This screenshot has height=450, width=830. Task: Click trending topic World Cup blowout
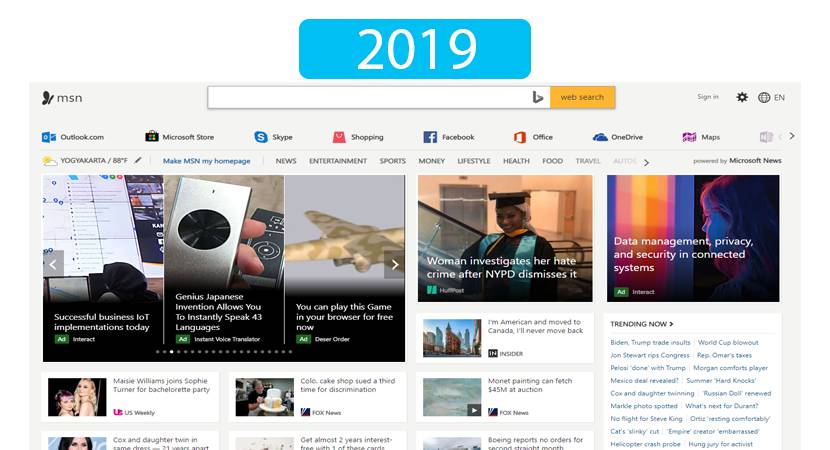[728, 343]
